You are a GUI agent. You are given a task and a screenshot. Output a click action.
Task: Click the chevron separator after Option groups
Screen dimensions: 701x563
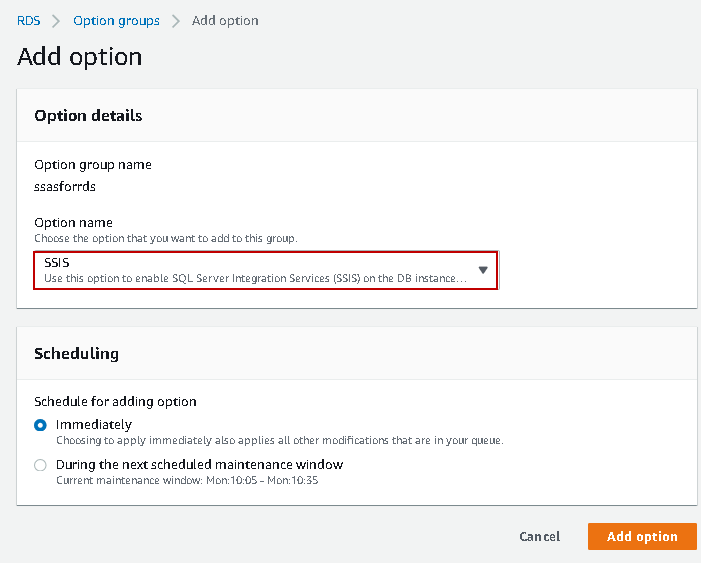click(x=175, y=20)
